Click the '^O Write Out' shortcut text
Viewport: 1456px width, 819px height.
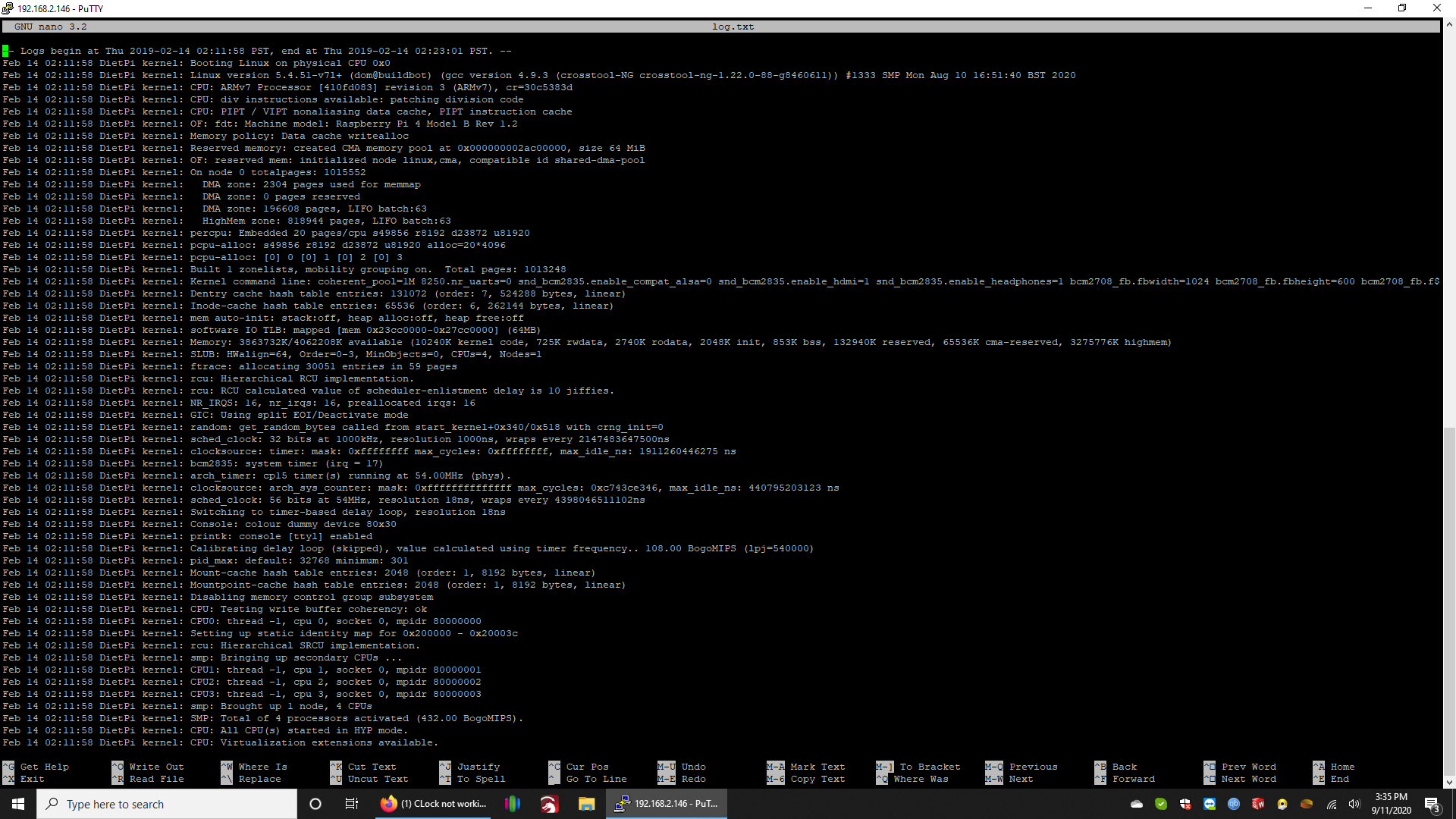[148, 767]
